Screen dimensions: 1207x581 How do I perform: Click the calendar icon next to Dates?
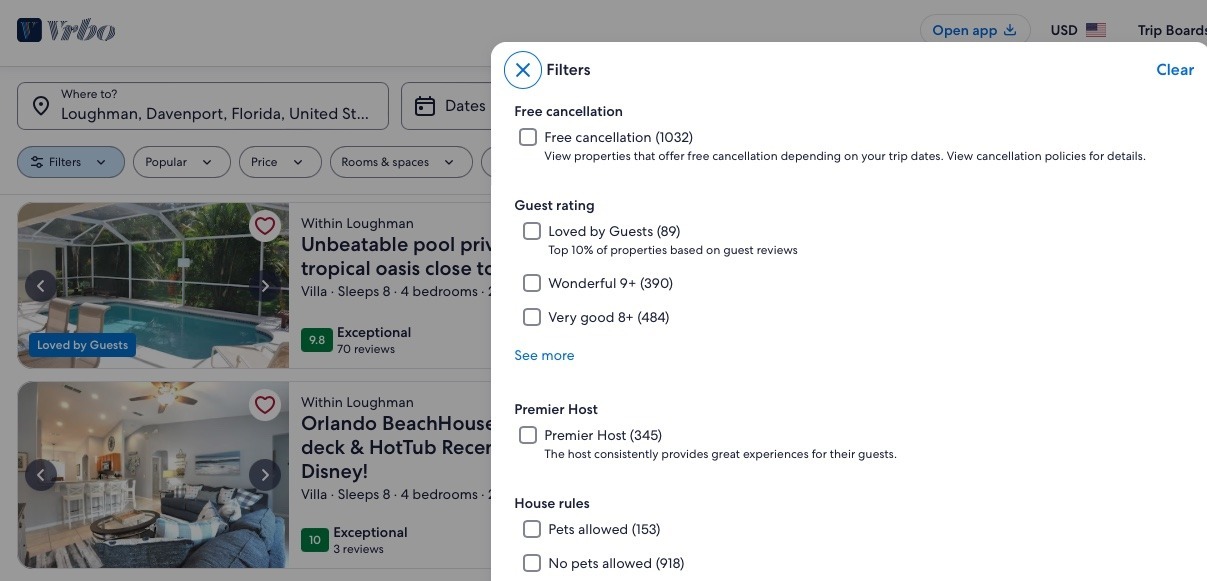click(425, 105)
